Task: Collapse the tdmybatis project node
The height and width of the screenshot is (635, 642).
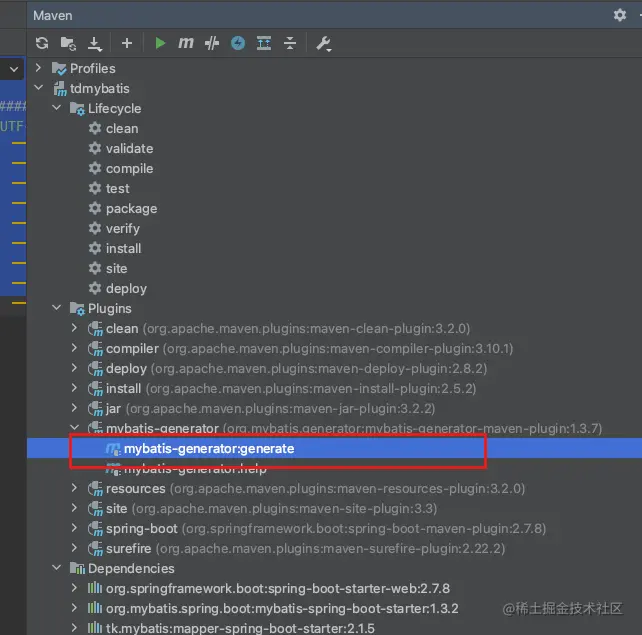Action: coord(39,87)
